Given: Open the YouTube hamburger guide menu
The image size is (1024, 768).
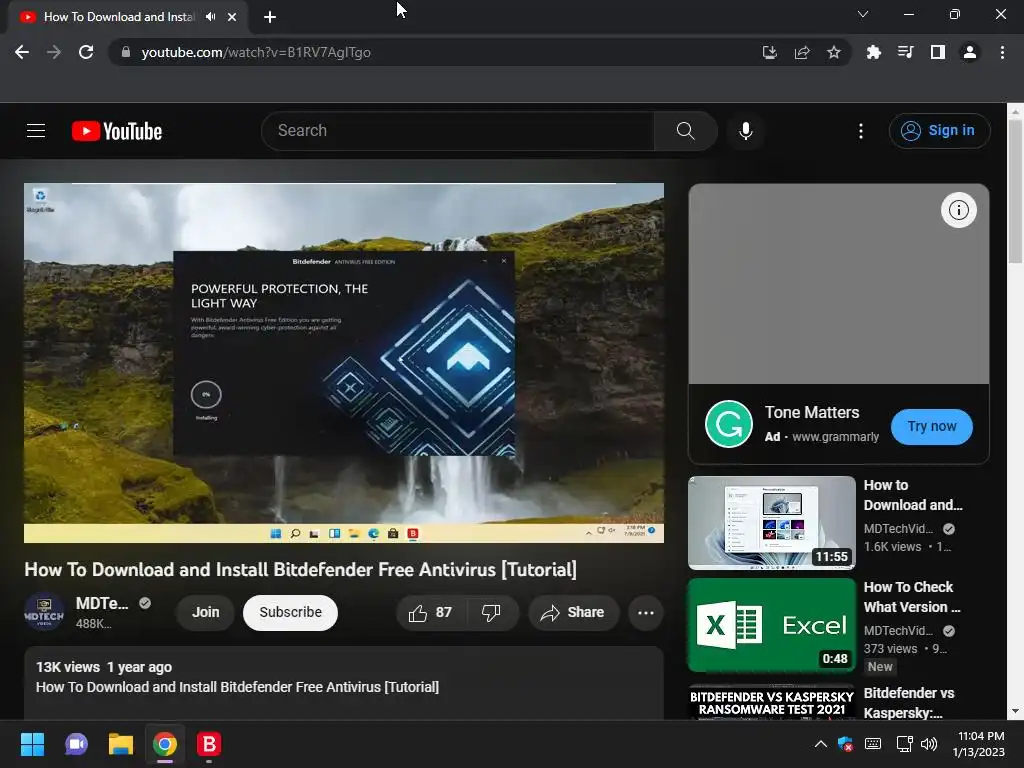Looking at the screenshot, I should pos(36,131).
